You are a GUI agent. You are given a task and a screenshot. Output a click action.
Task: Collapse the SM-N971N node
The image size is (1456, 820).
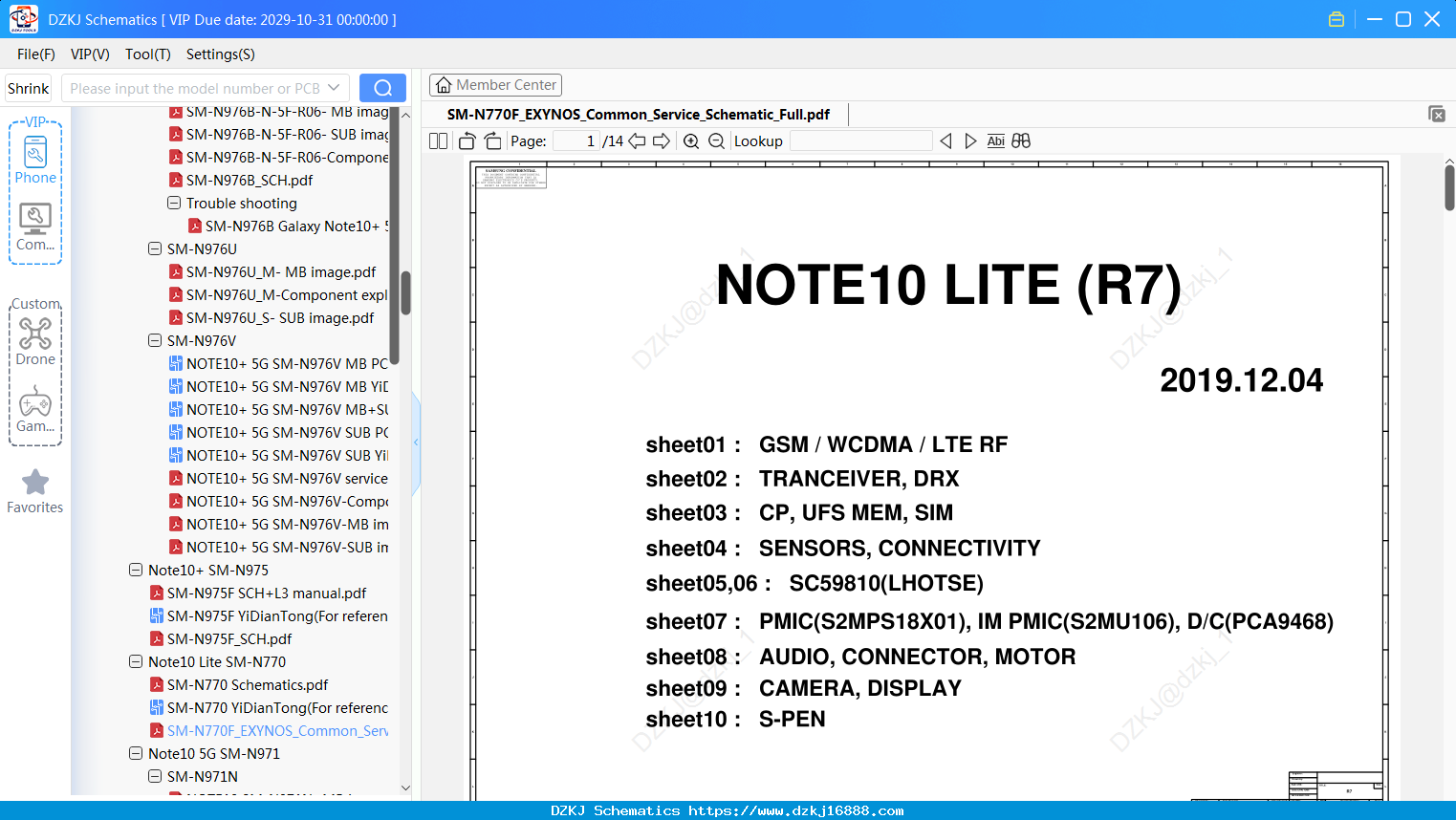155,776
